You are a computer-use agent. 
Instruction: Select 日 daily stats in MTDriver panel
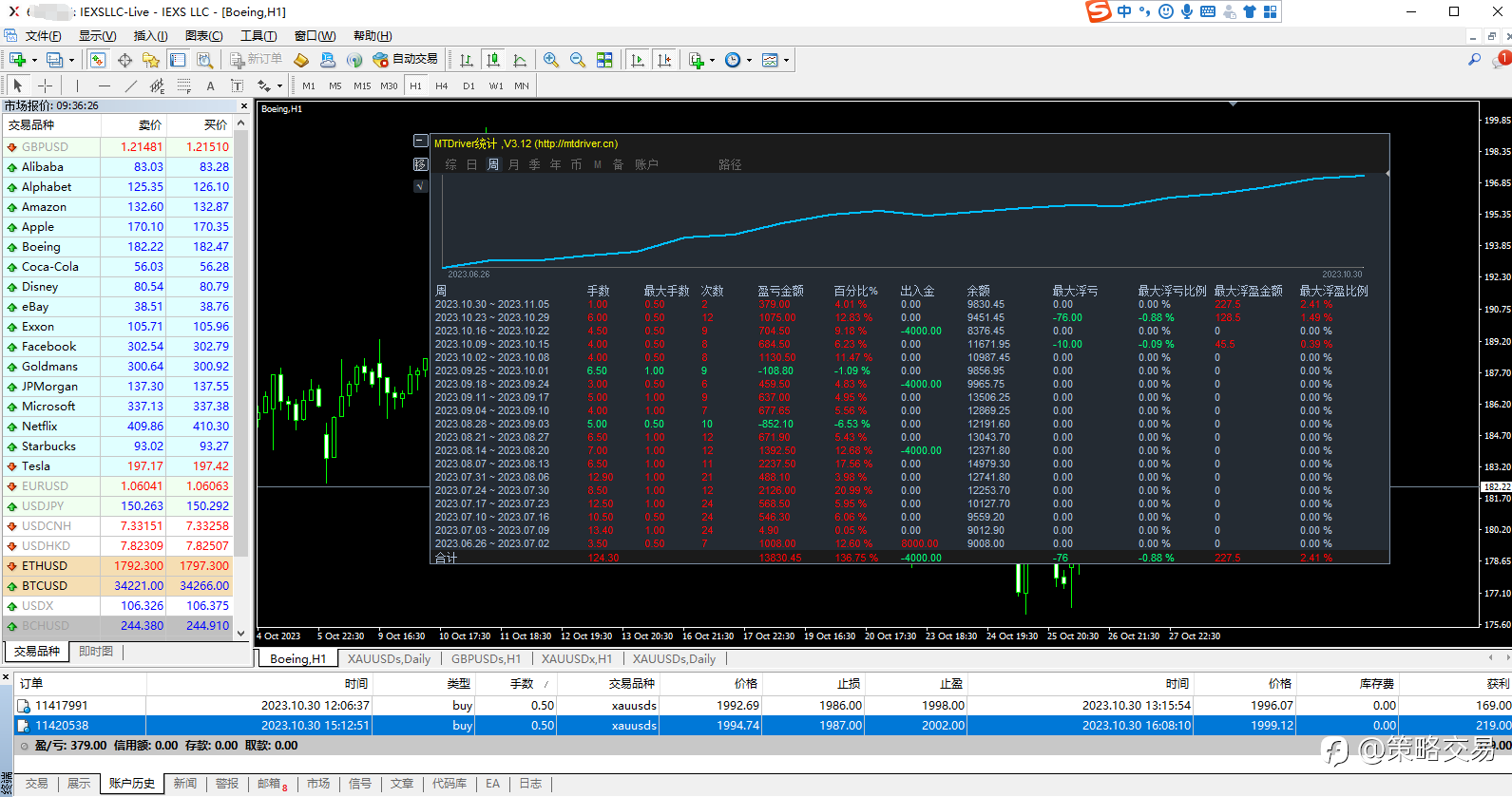pos(472,164)
